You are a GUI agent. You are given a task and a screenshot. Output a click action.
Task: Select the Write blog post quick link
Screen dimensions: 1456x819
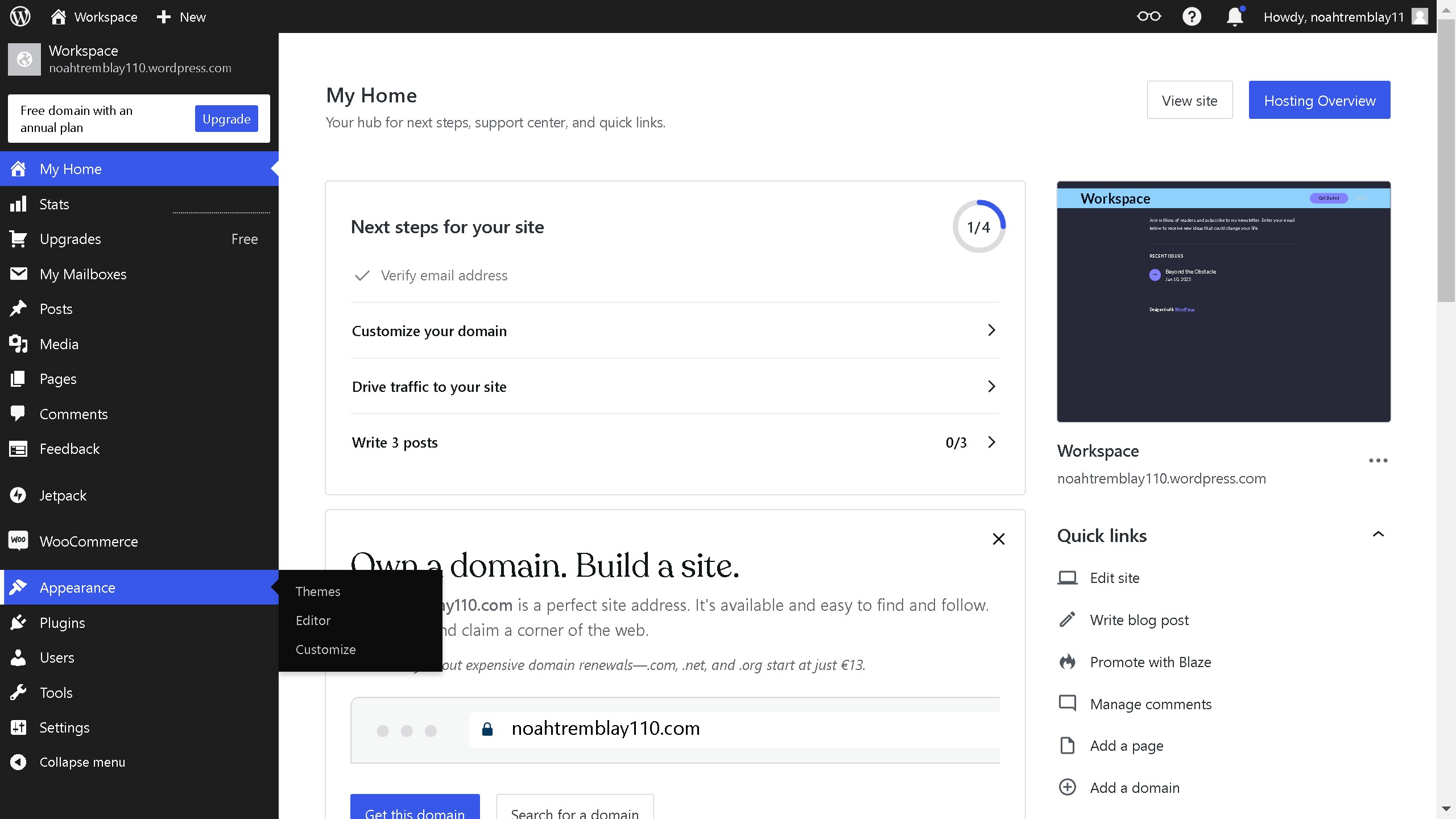(x=1139, y=620)
